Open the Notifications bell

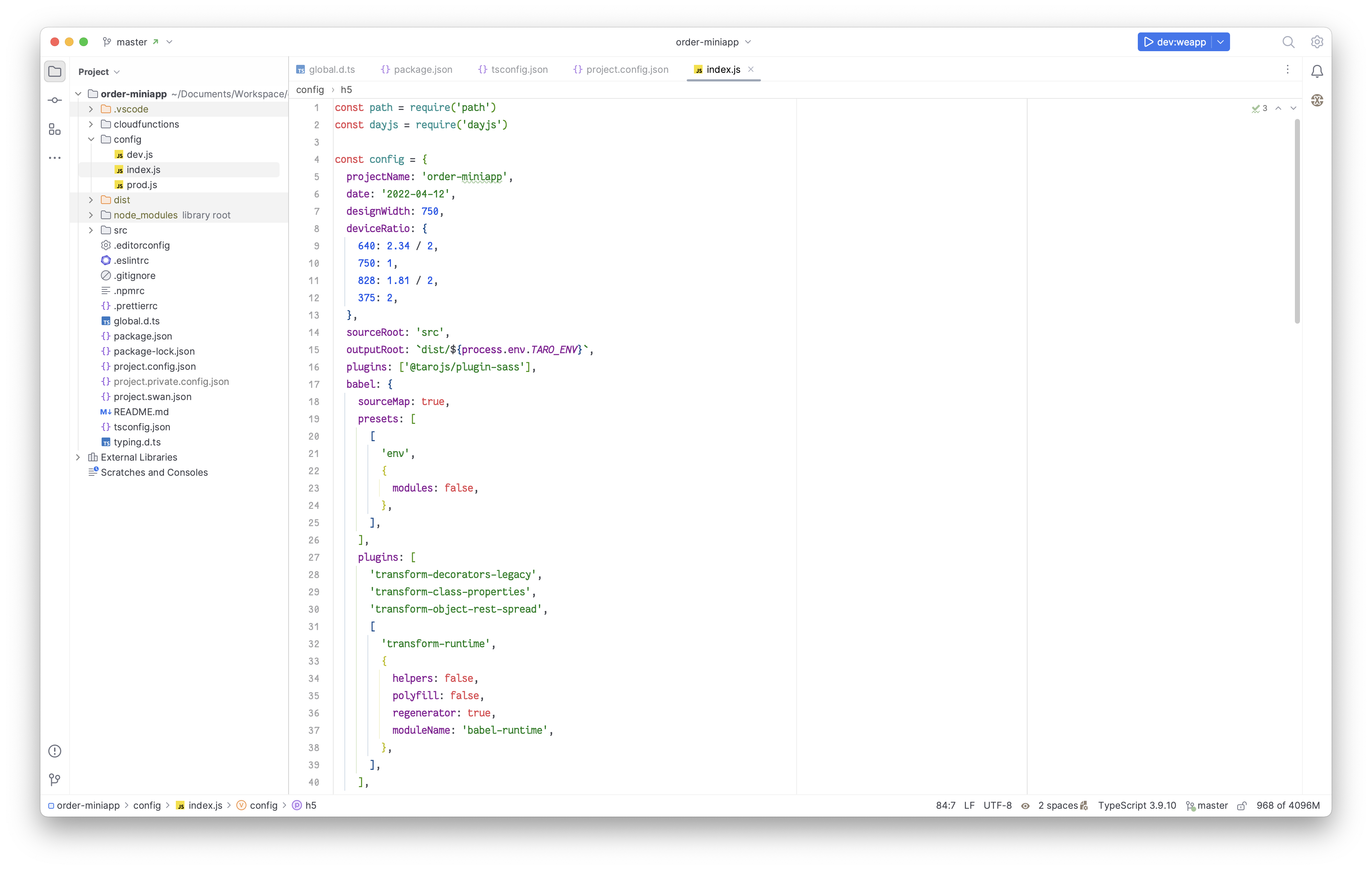[x=1317, y=71]
